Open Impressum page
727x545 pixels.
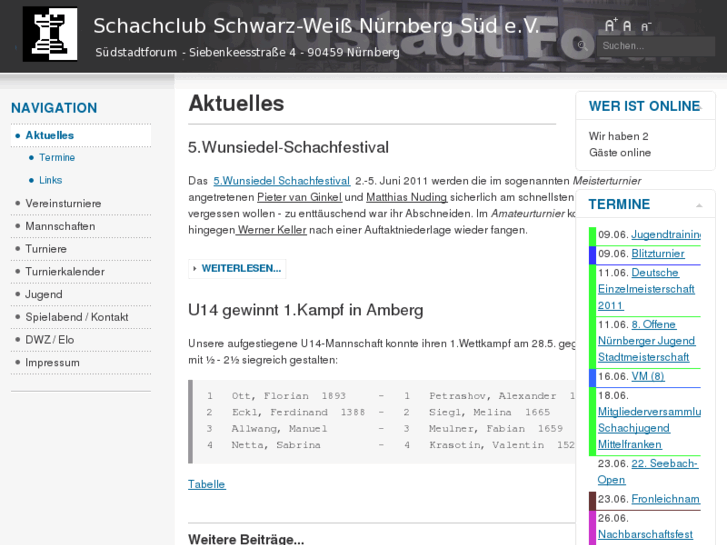52,363
